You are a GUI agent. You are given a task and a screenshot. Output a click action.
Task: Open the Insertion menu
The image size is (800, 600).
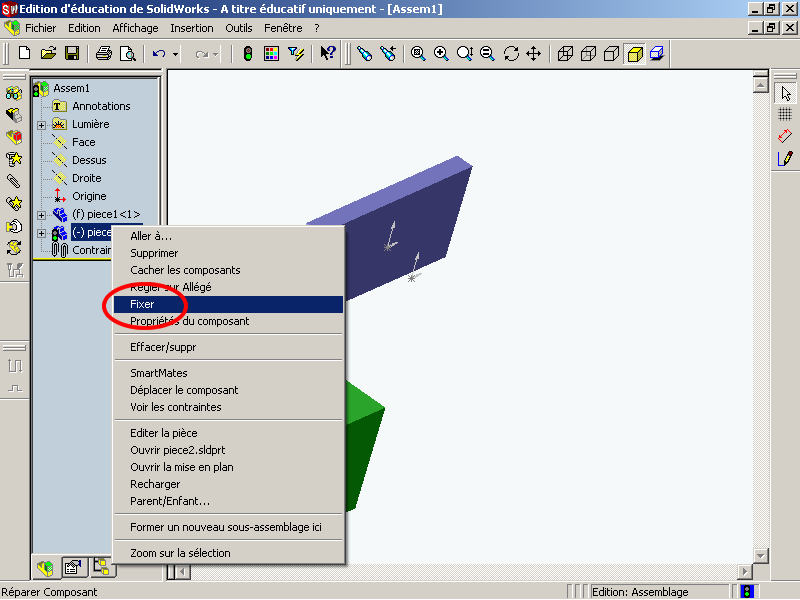(x=192, y=28)
